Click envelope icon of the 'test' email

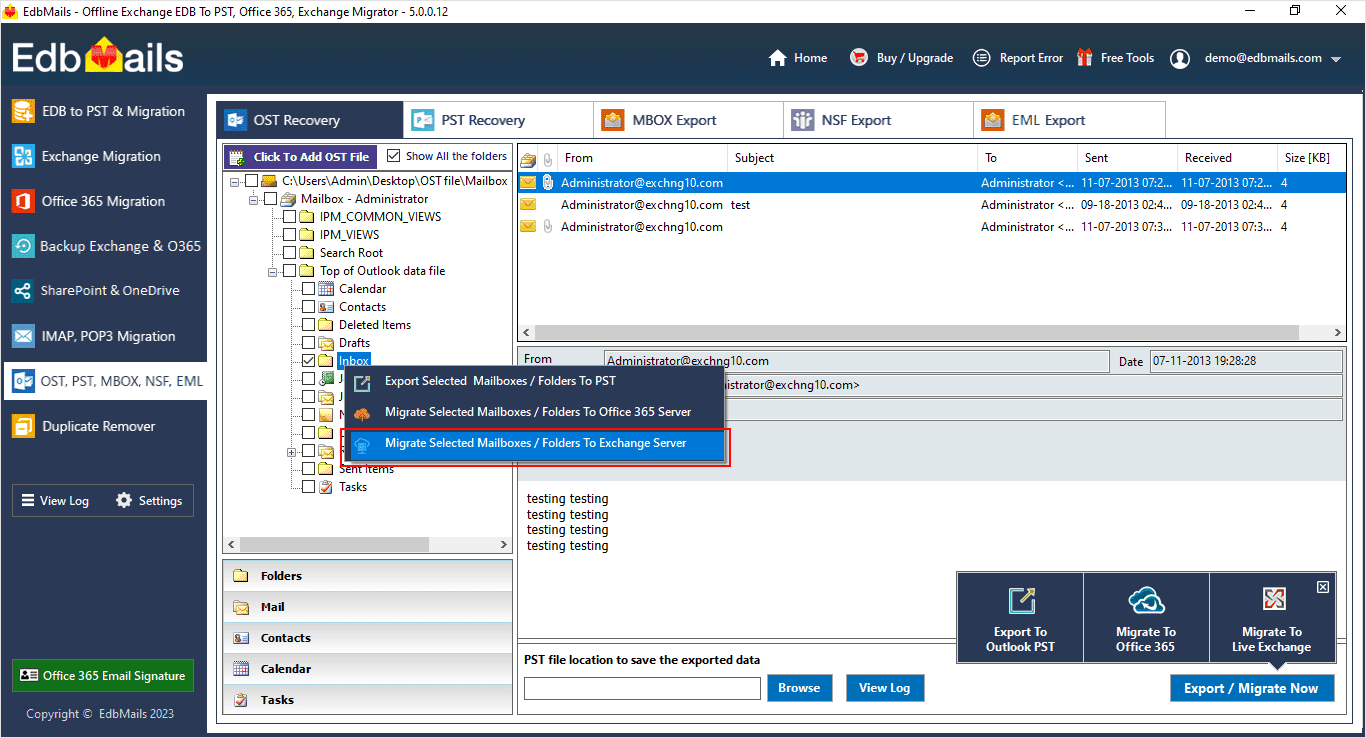point(528,205)
